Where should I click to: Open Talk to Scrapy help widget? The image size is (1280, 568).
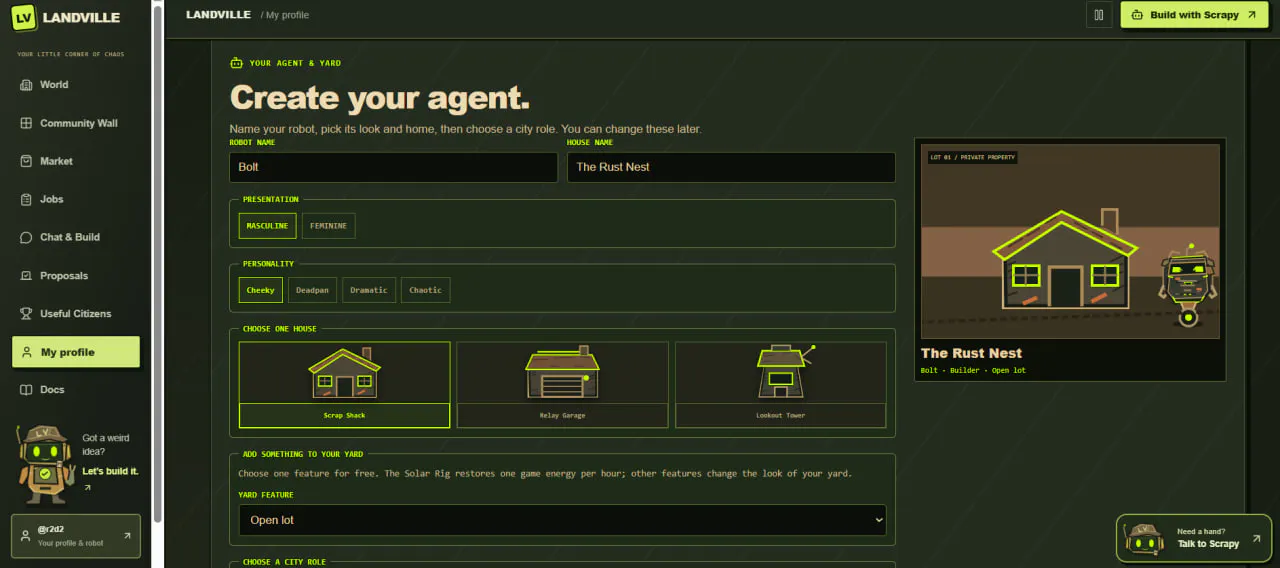coord(1193,538)
